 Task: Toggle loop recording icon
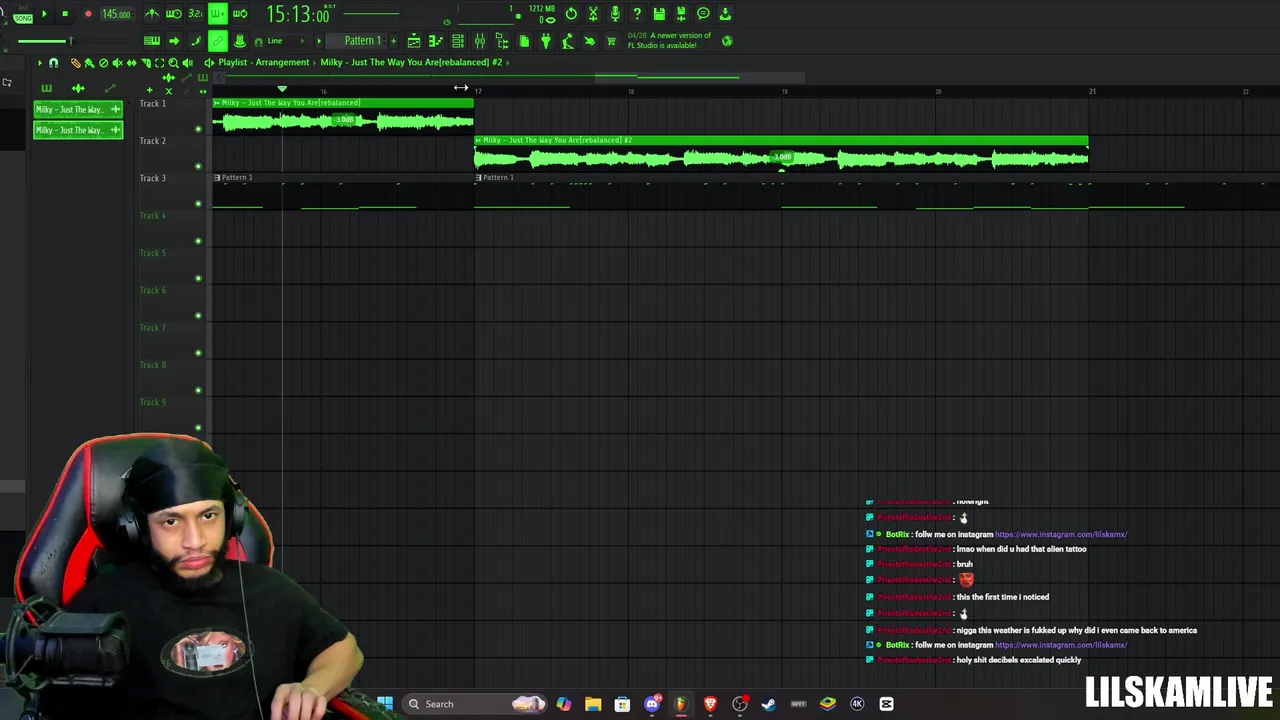pos(240,14)
